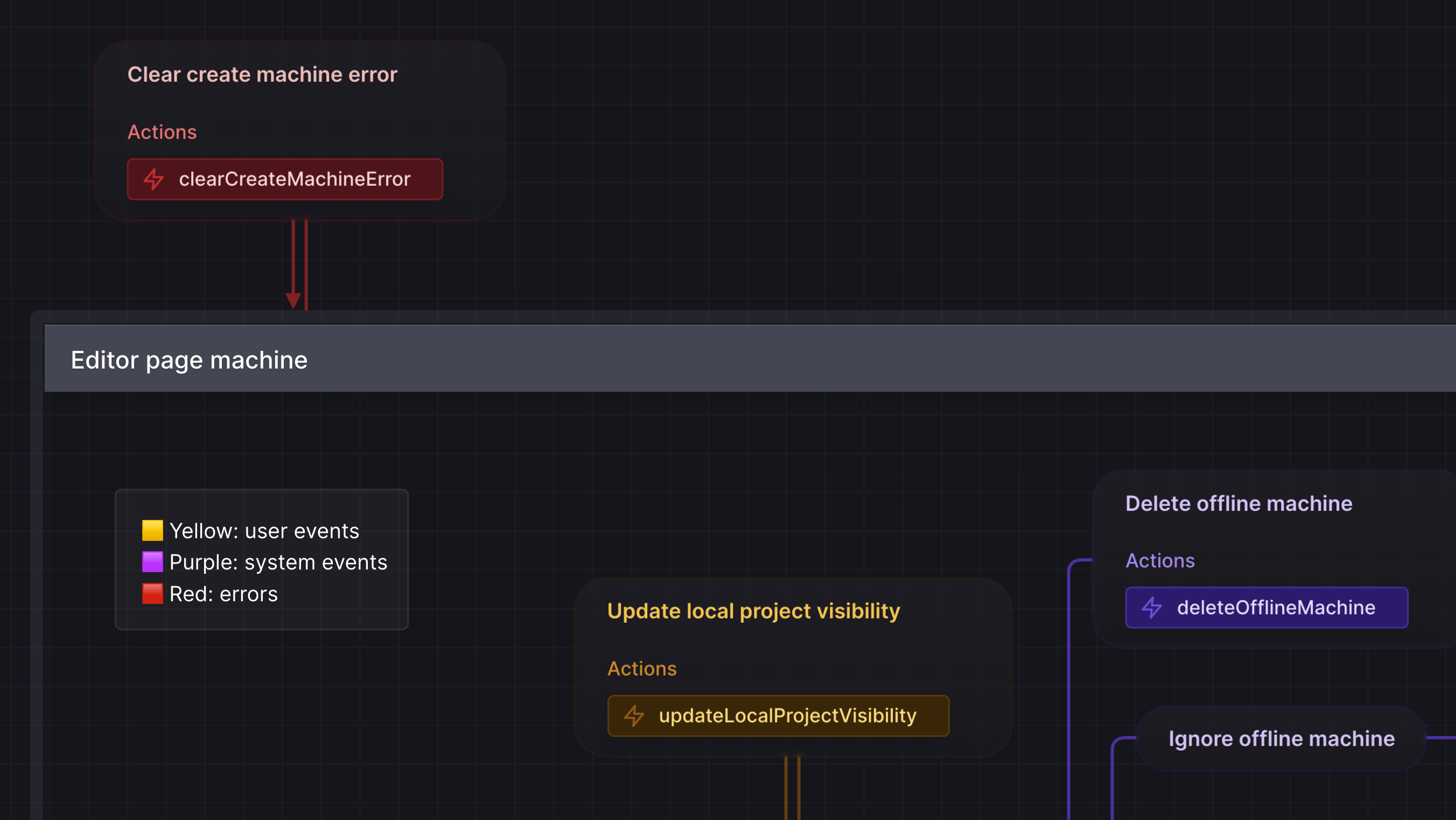Click the Actions label in Clear create machine error
1456x820 pixels.
tap(162, 132)
